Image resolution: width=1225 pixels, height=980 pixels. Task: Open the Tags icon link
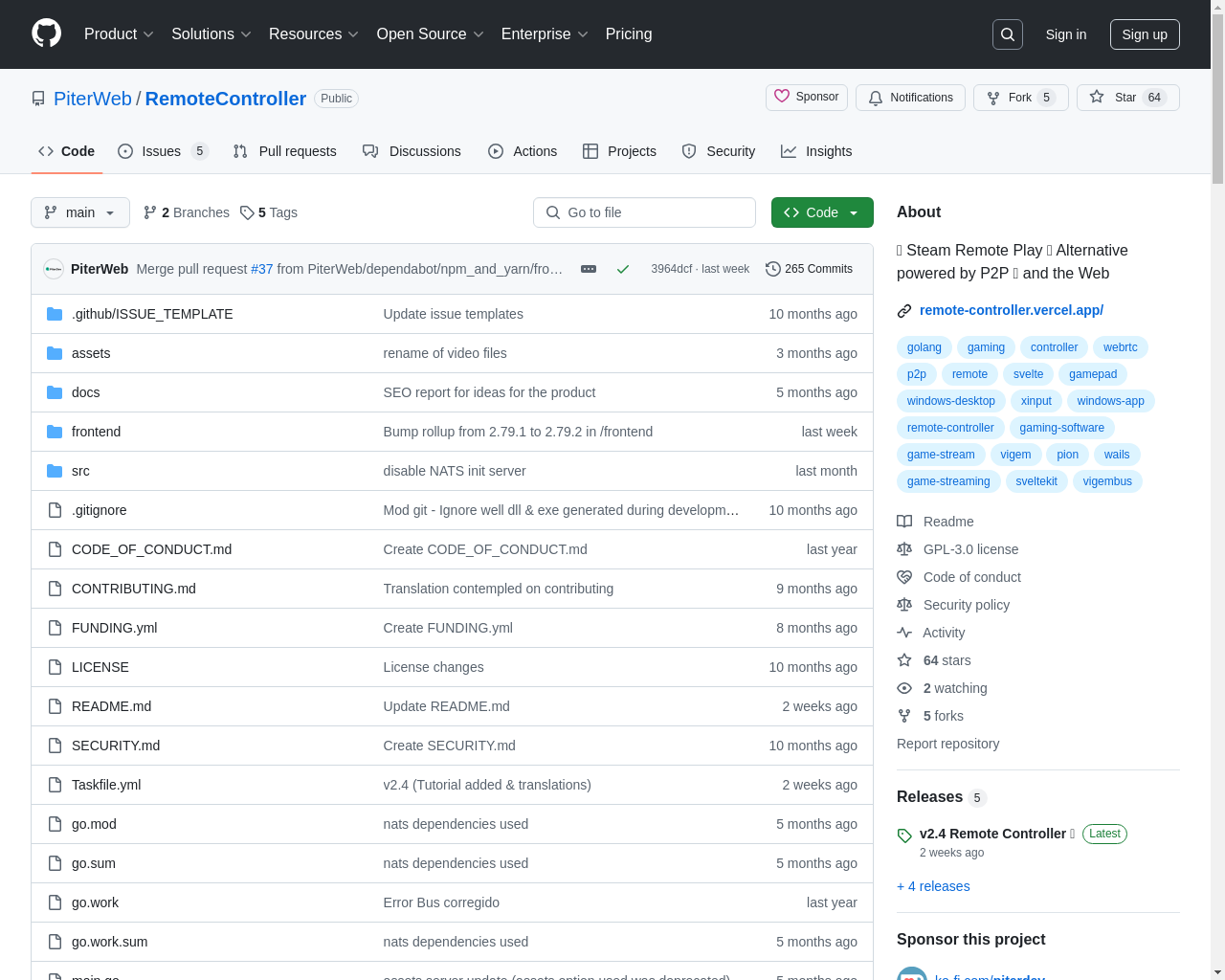pyautogui.click(x=269, y=212)
